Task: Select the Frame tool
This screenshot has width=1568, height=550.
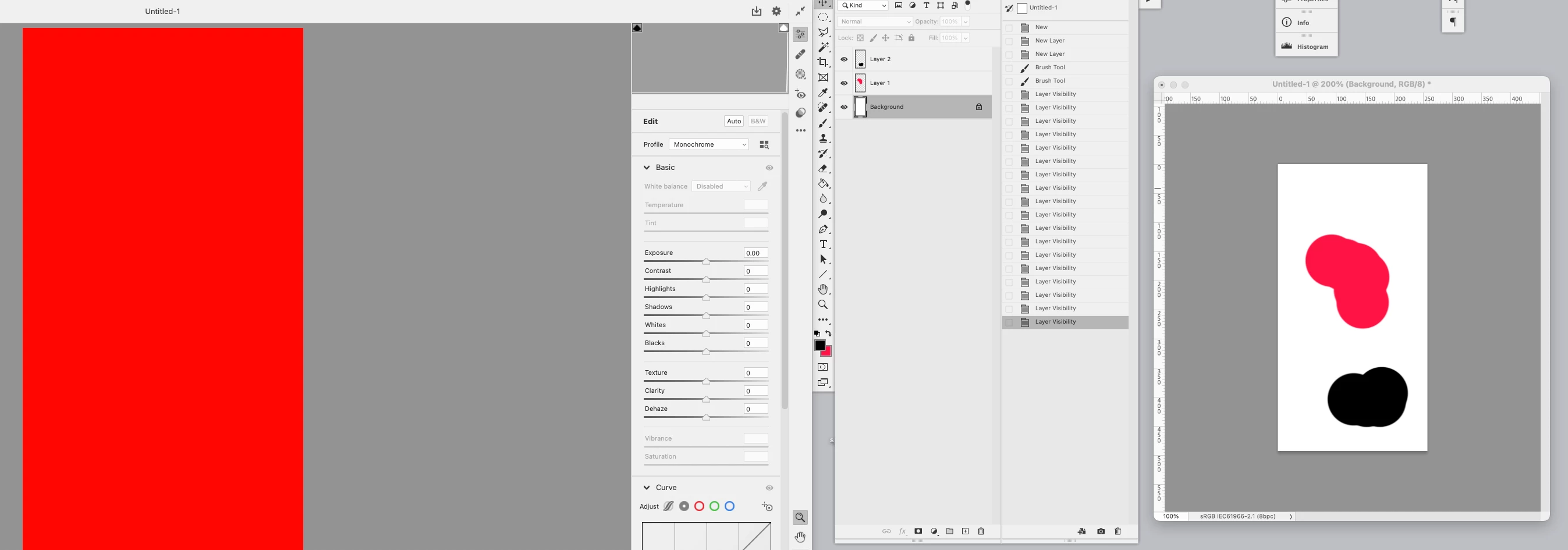Action: (823, 77)
